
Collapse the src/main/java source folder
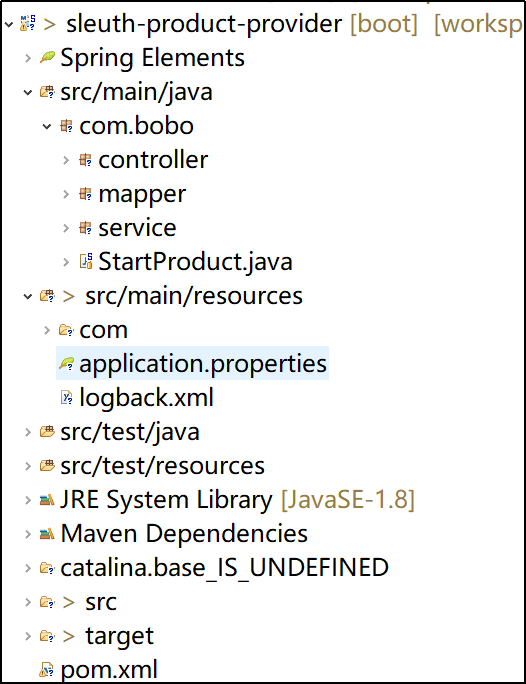coord(28,92)
